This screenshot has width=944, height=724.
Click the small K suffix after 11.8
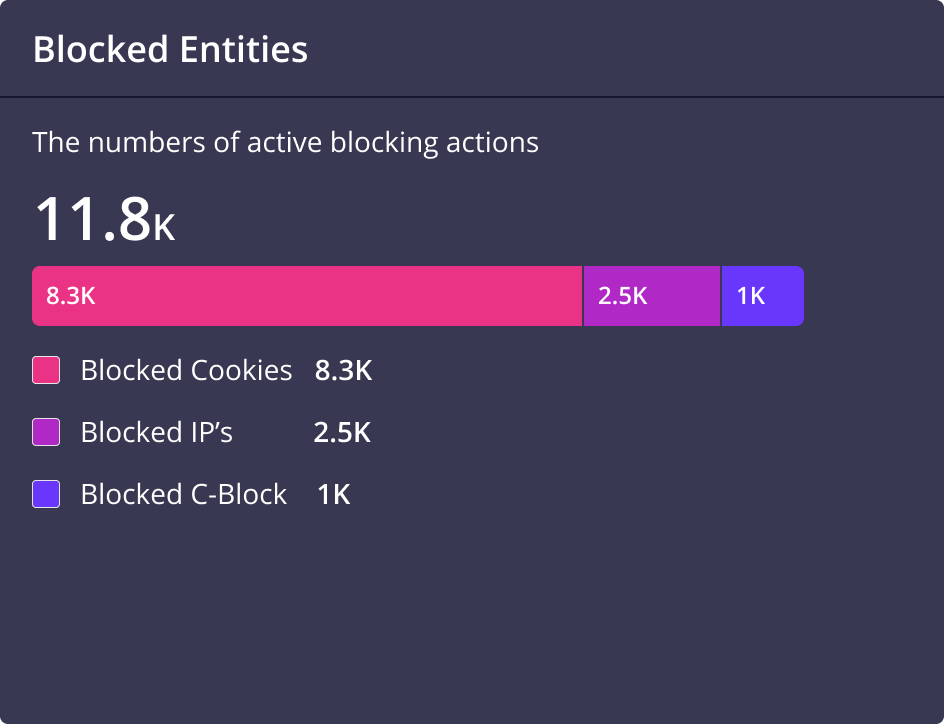coord(164,228)
